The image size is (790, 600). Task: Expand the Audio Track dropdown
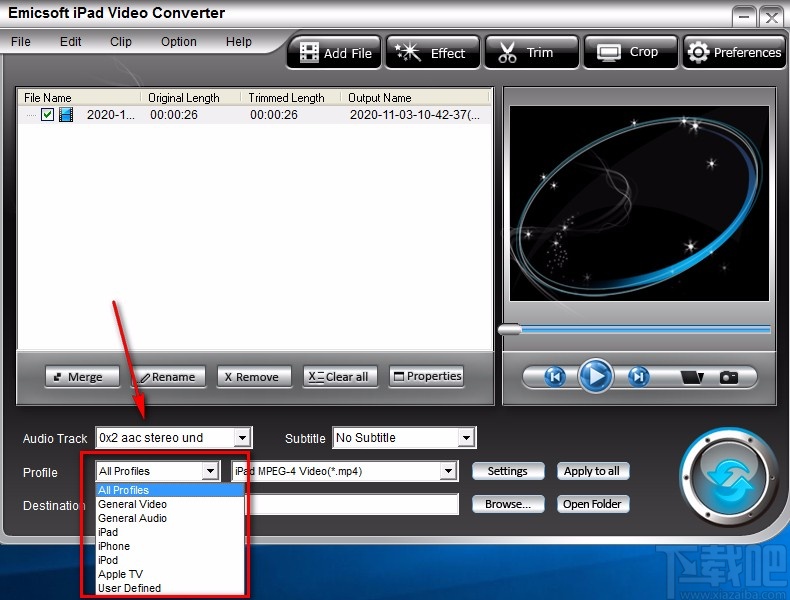pos(242,438)
